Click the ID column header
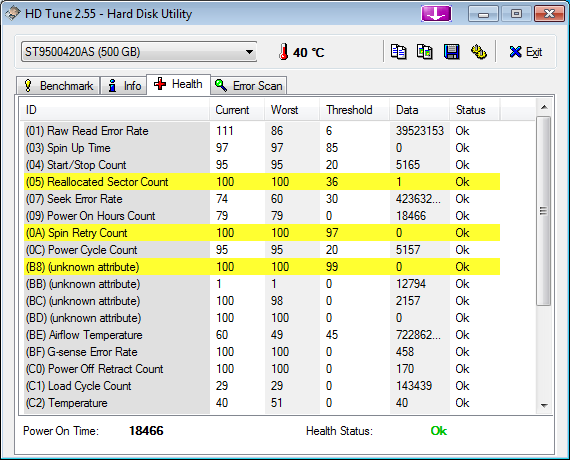This screenshot has height=463, width=571. pos(114,110)
